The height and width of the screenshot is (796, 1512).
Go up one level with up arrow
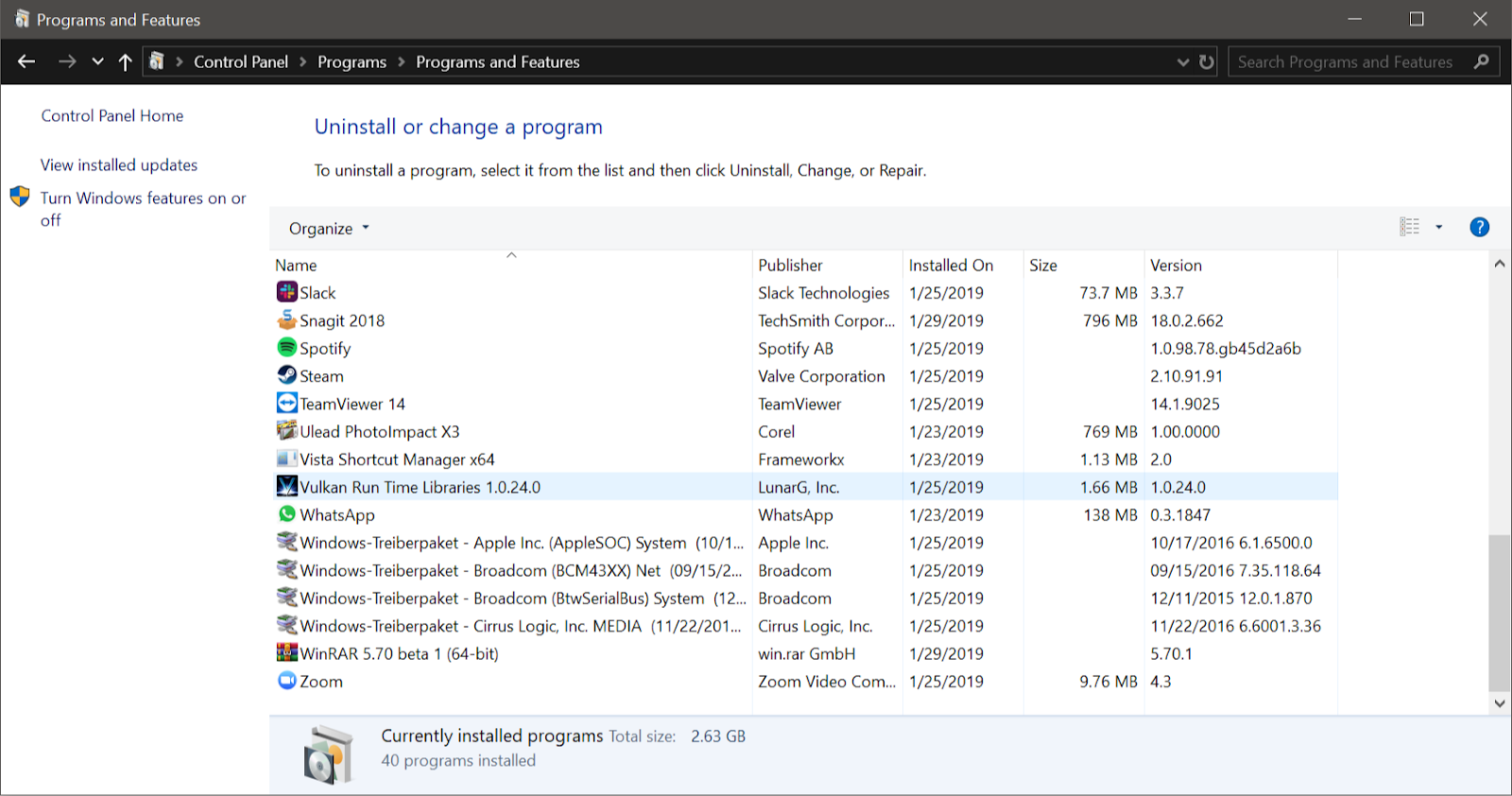pos(125,61)
